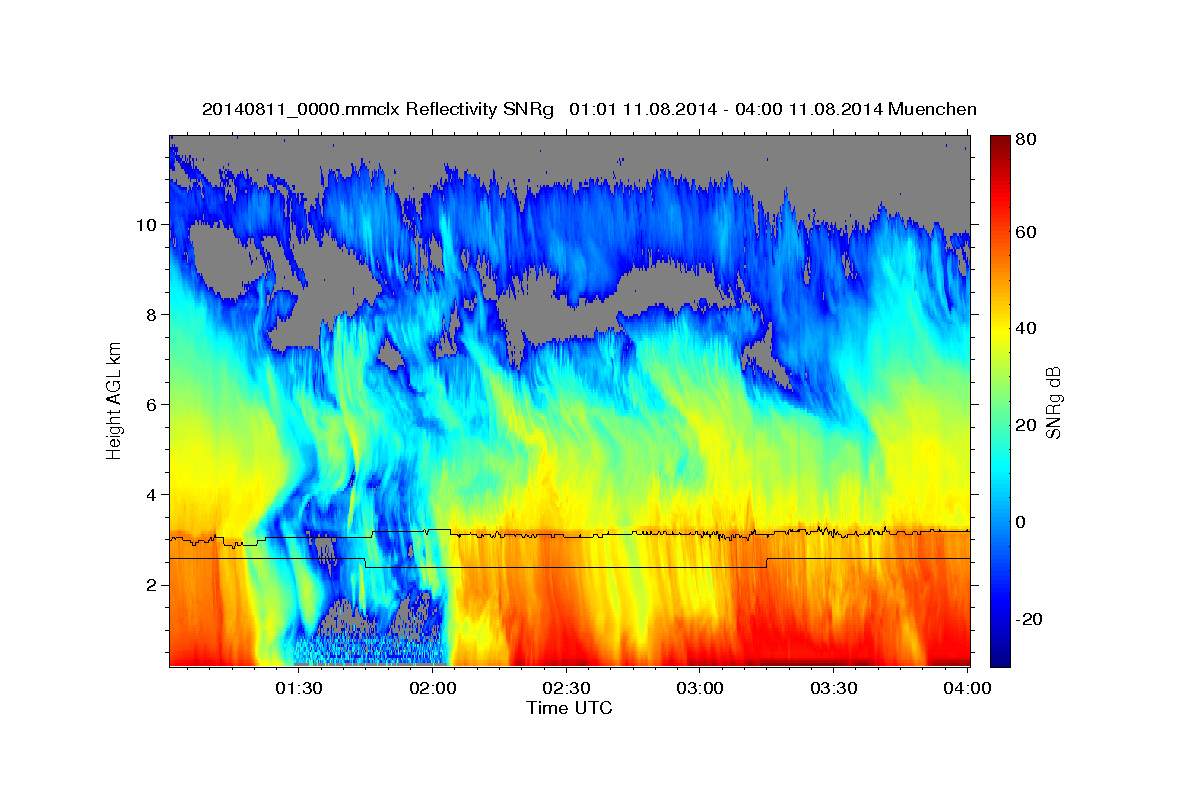
Task: Click the 'Time UTC' axis label
Action: (569, 708)
